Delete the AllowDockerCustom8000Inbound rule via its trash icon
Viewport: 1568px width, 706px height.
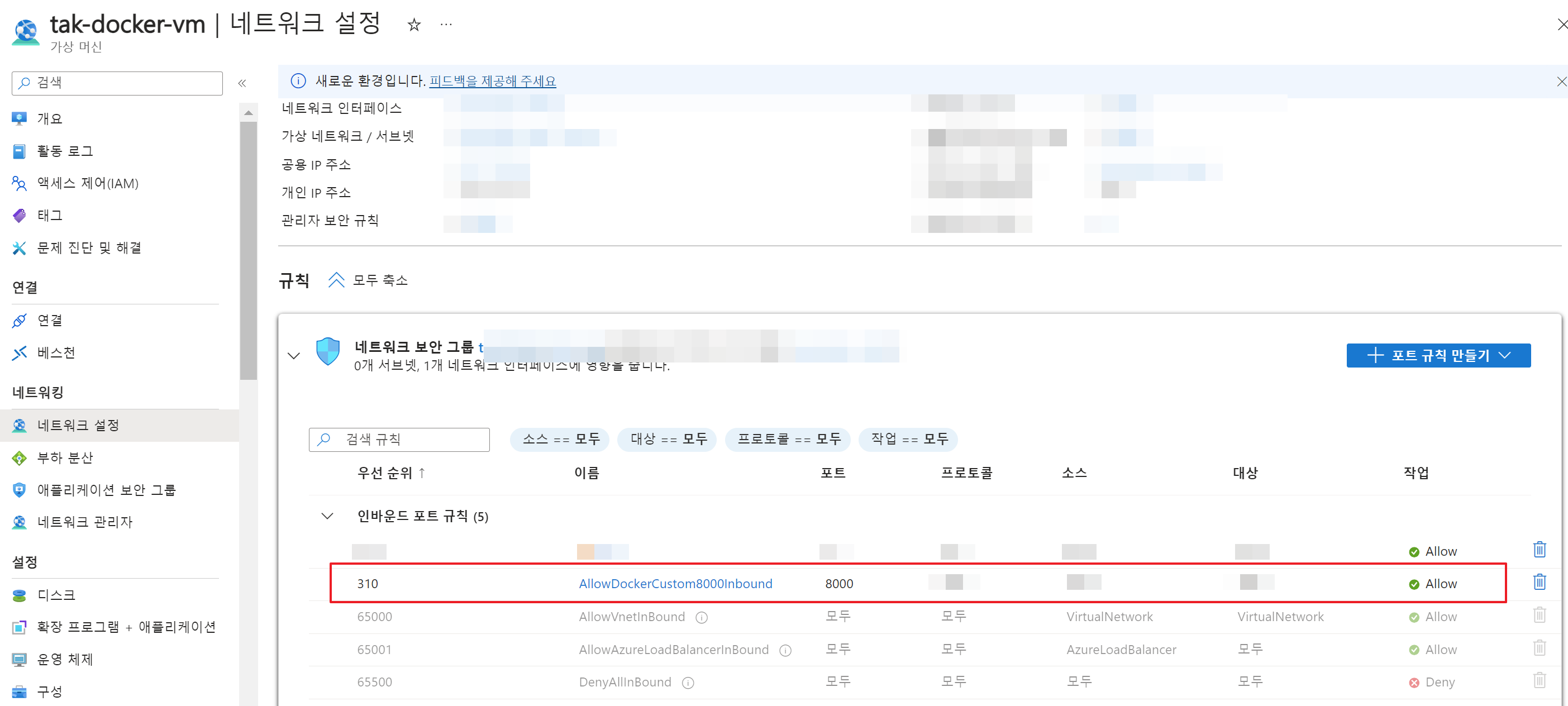point(1539,583)
